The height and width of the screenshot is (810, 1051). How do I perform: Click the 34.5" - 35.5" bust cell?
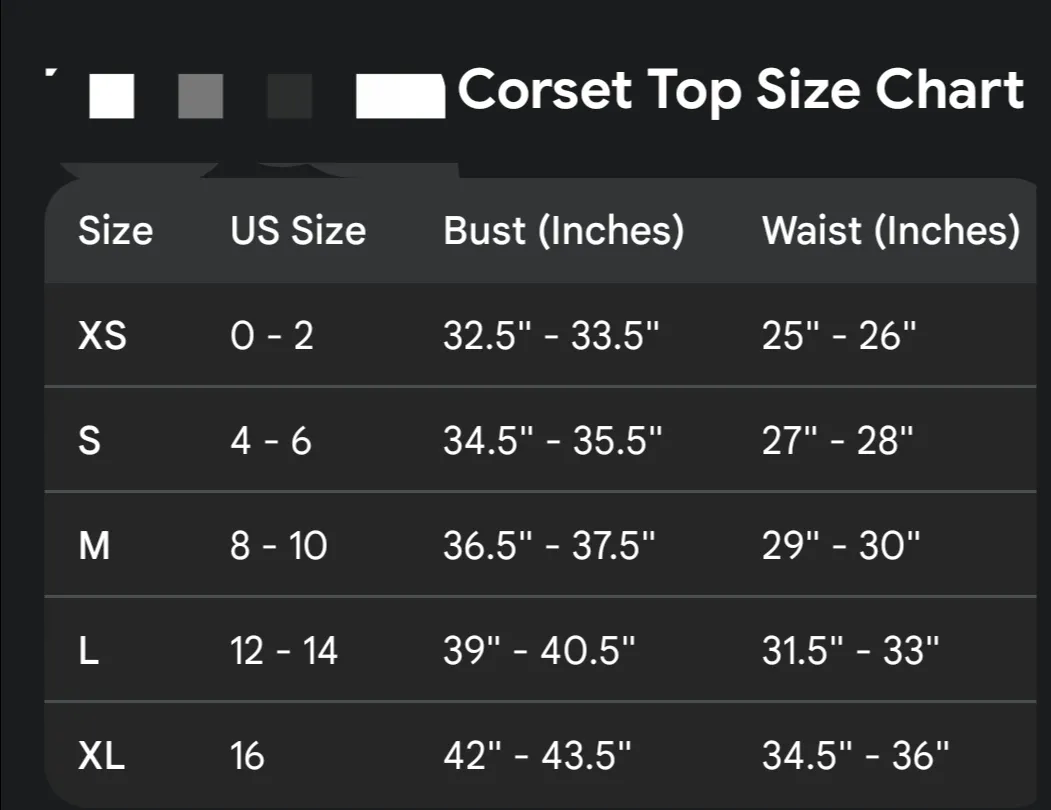click(552, 441)
